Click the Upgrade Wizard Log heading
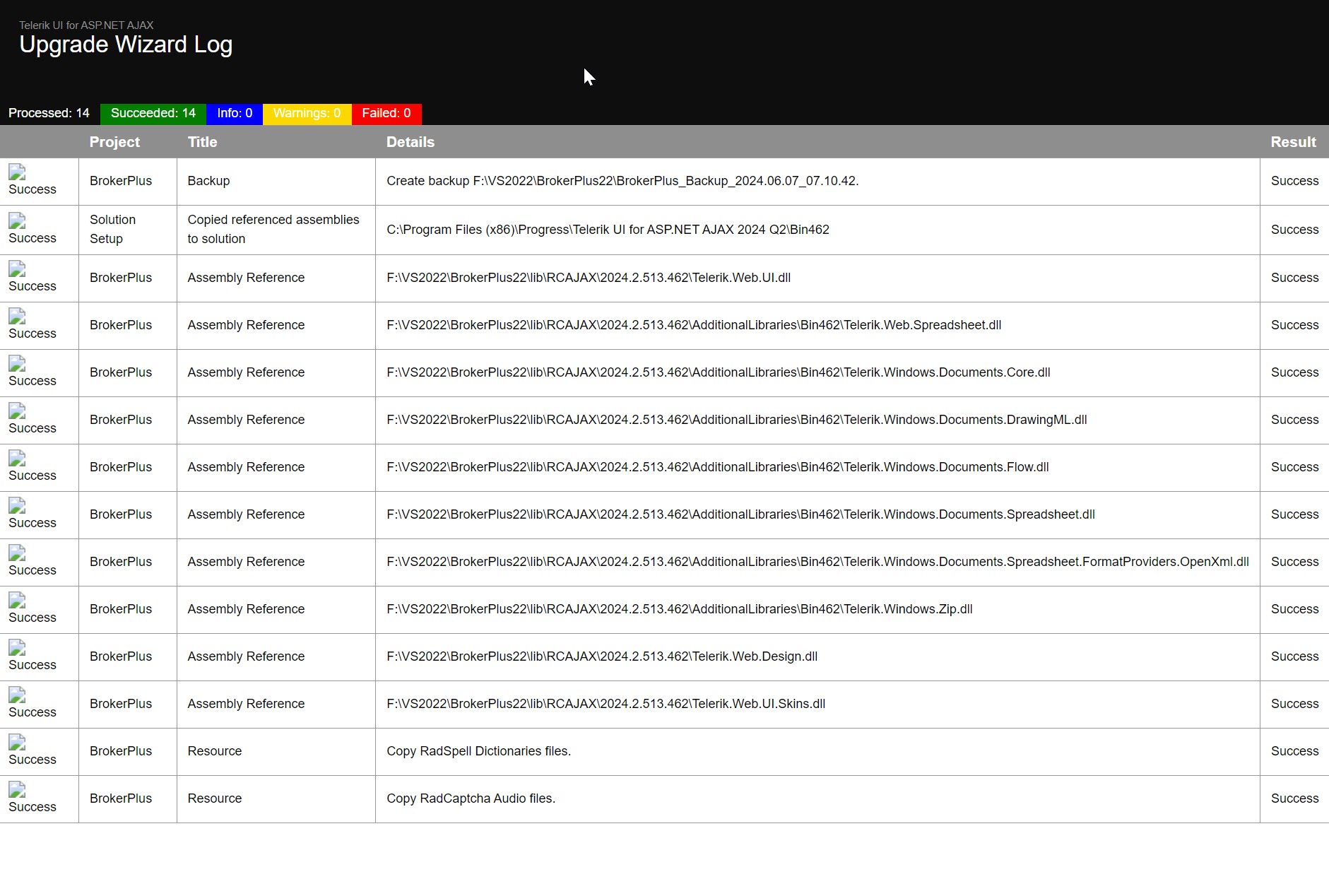 tap(126, 45)
